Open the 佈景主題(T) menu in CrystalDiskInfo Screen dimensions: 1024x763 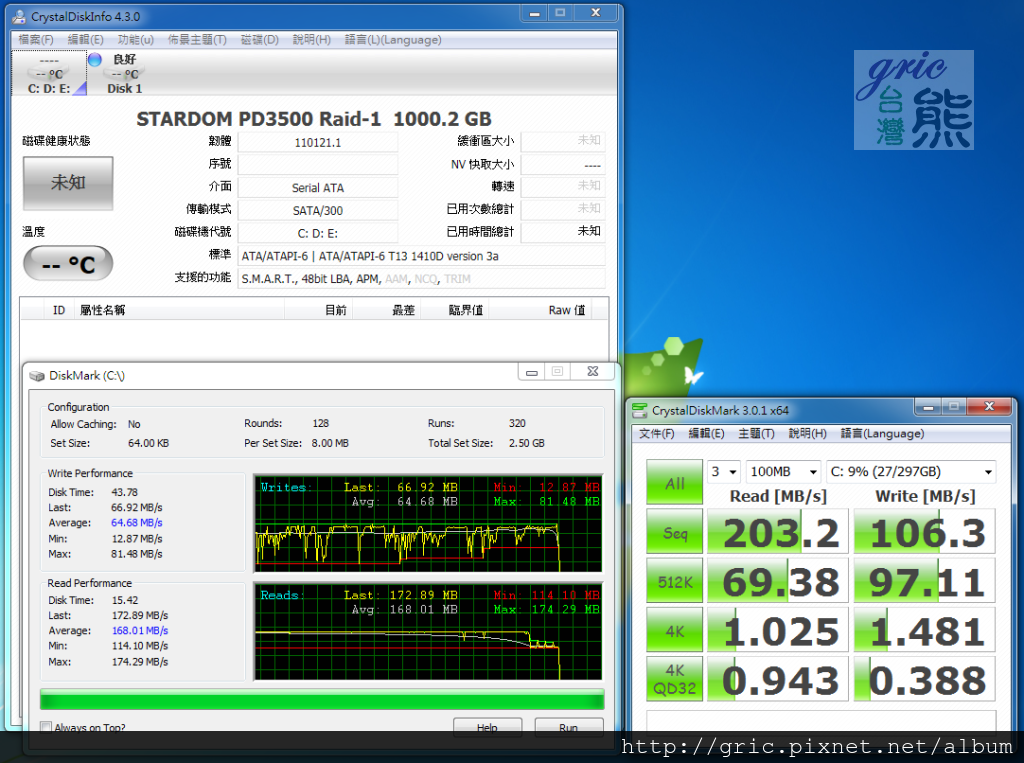click(x=197, y=40)
